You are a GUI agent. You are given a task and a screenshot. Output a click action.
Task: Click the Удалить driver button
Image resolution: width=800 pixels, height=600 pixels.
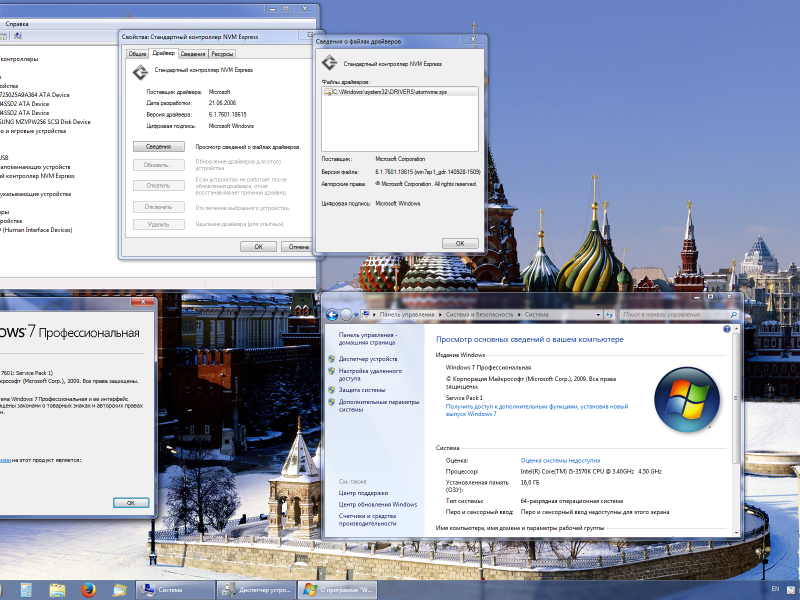click(159, 224)
